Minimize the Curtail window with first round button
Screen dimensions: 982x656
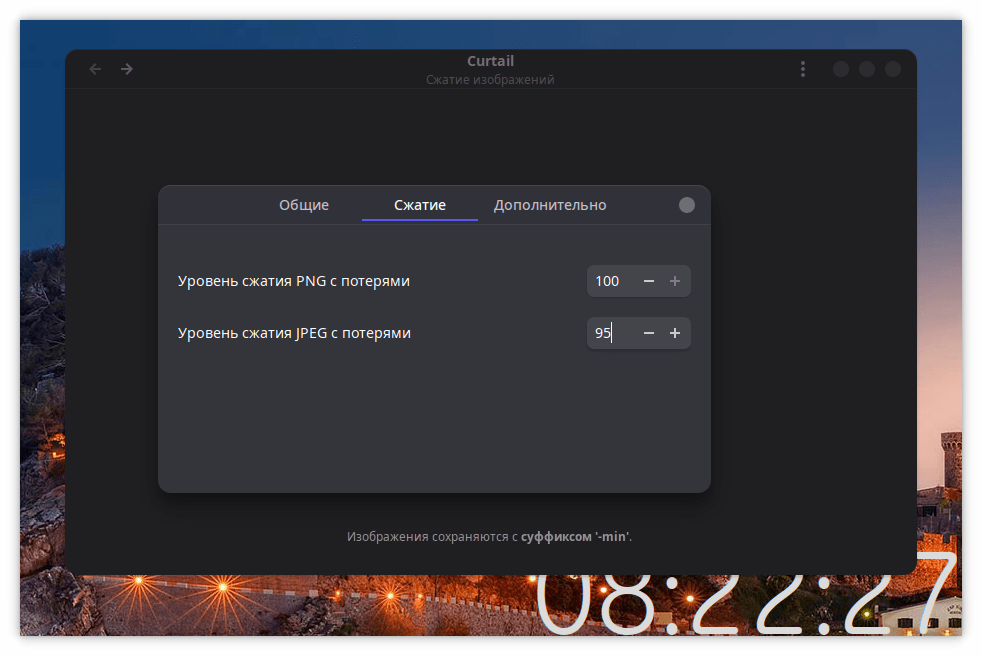tap(841, 69)
